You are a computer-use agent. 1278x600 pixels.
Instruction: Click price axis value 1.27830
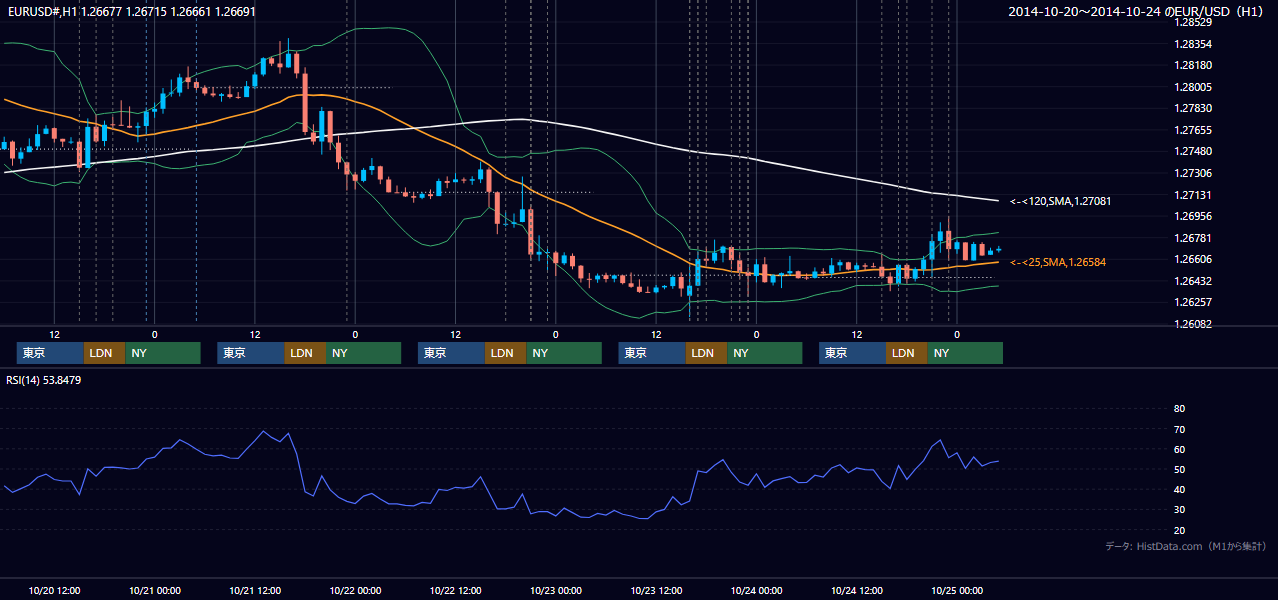[1192, 109]
